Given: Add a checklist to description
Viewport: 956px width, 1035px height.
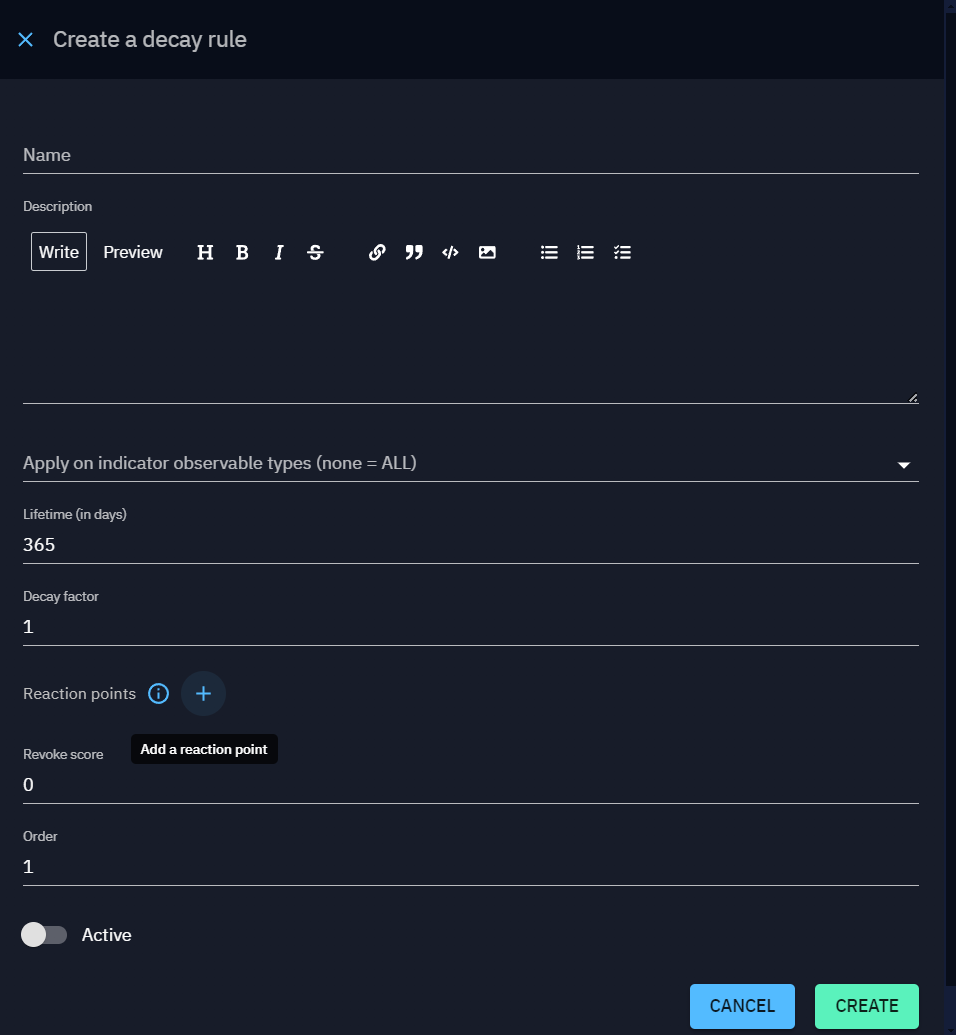Looking at the screenshot, I should (x=622, y=252).
